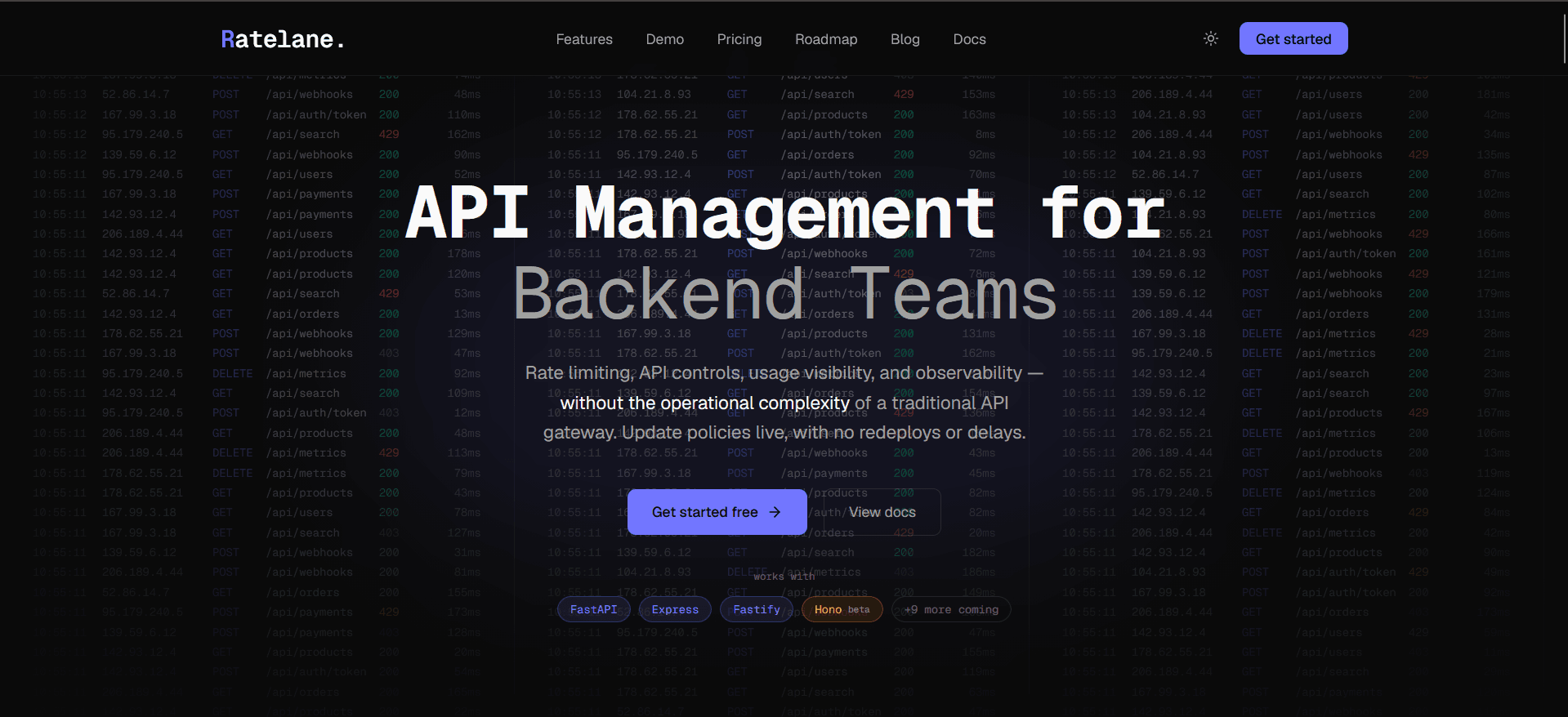Image resolution: width=1568 pixels, height=717 pixels.
Task: Go to the Demo section
Action: click(665, 39)
